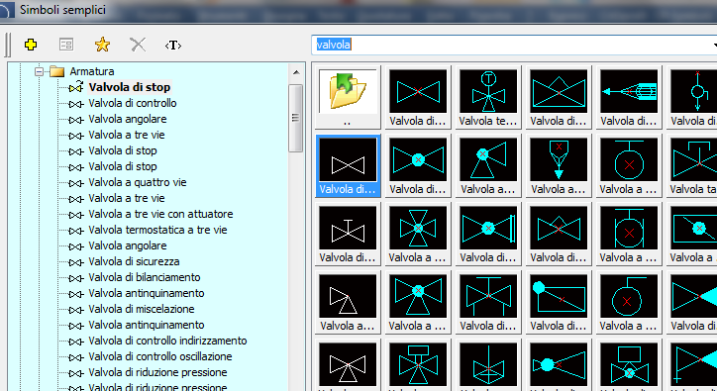Click the gray X delete icon

(138, 45)
